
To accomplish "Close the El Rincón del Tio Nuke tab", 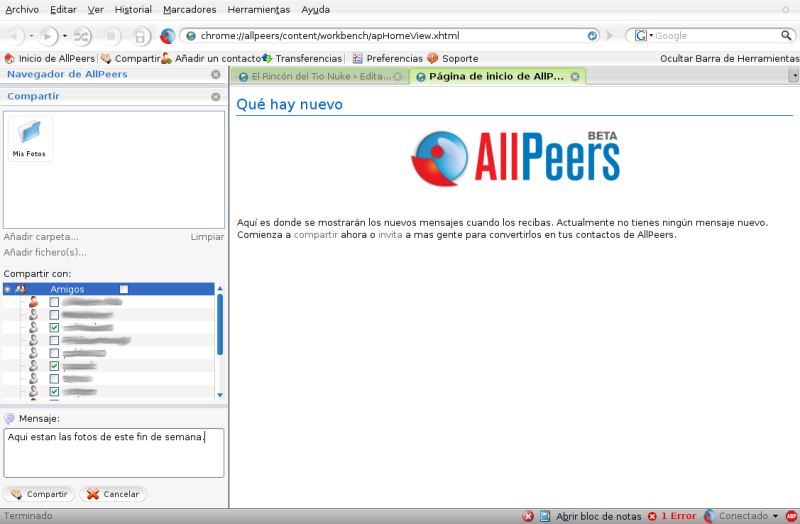I will [397, 77].
